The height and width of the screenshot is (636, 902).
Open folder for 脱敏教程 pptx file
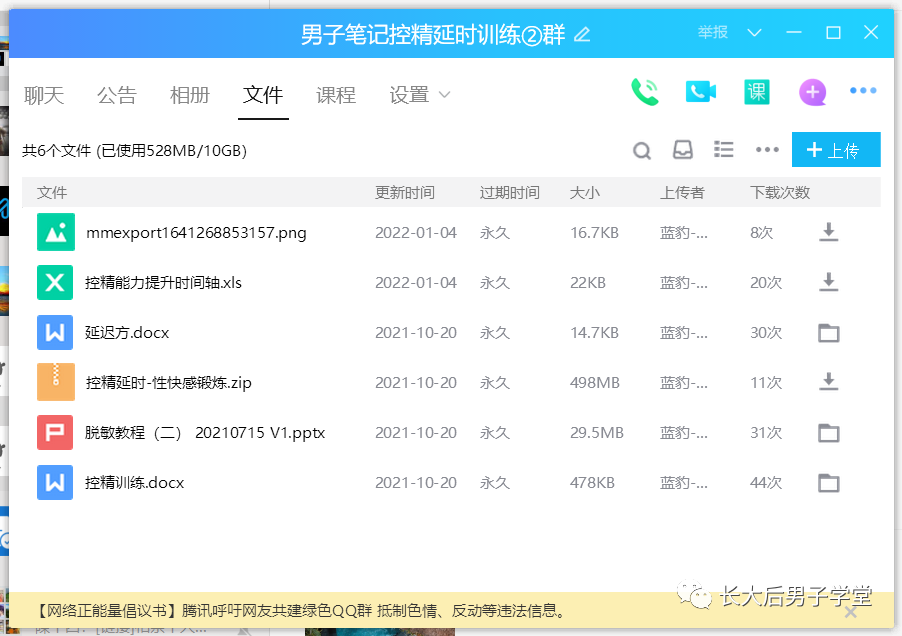click(x=828, y=432)
